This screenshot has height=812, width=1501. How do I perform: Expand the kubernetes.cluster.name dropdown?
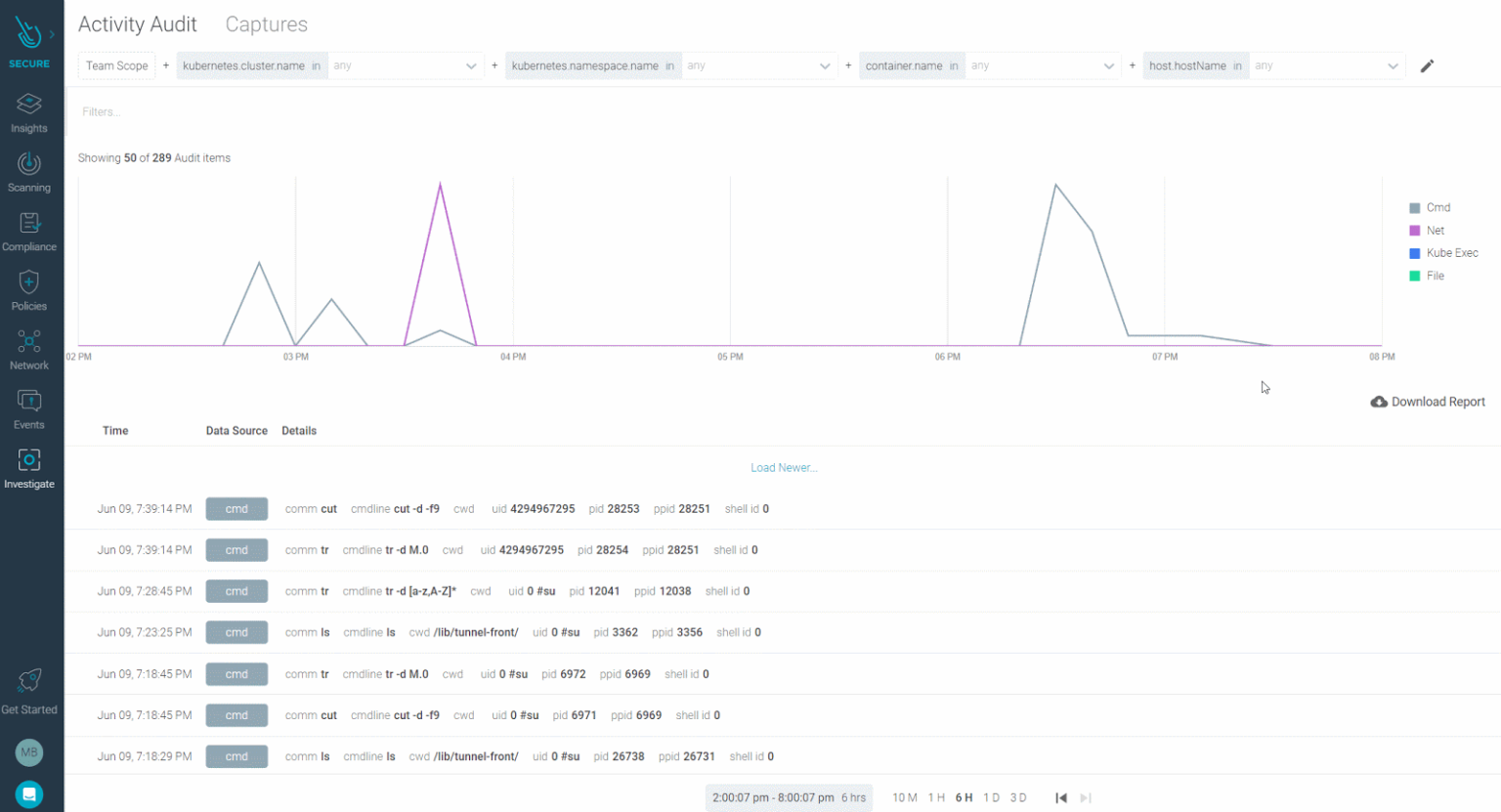(x=471, y=66)
